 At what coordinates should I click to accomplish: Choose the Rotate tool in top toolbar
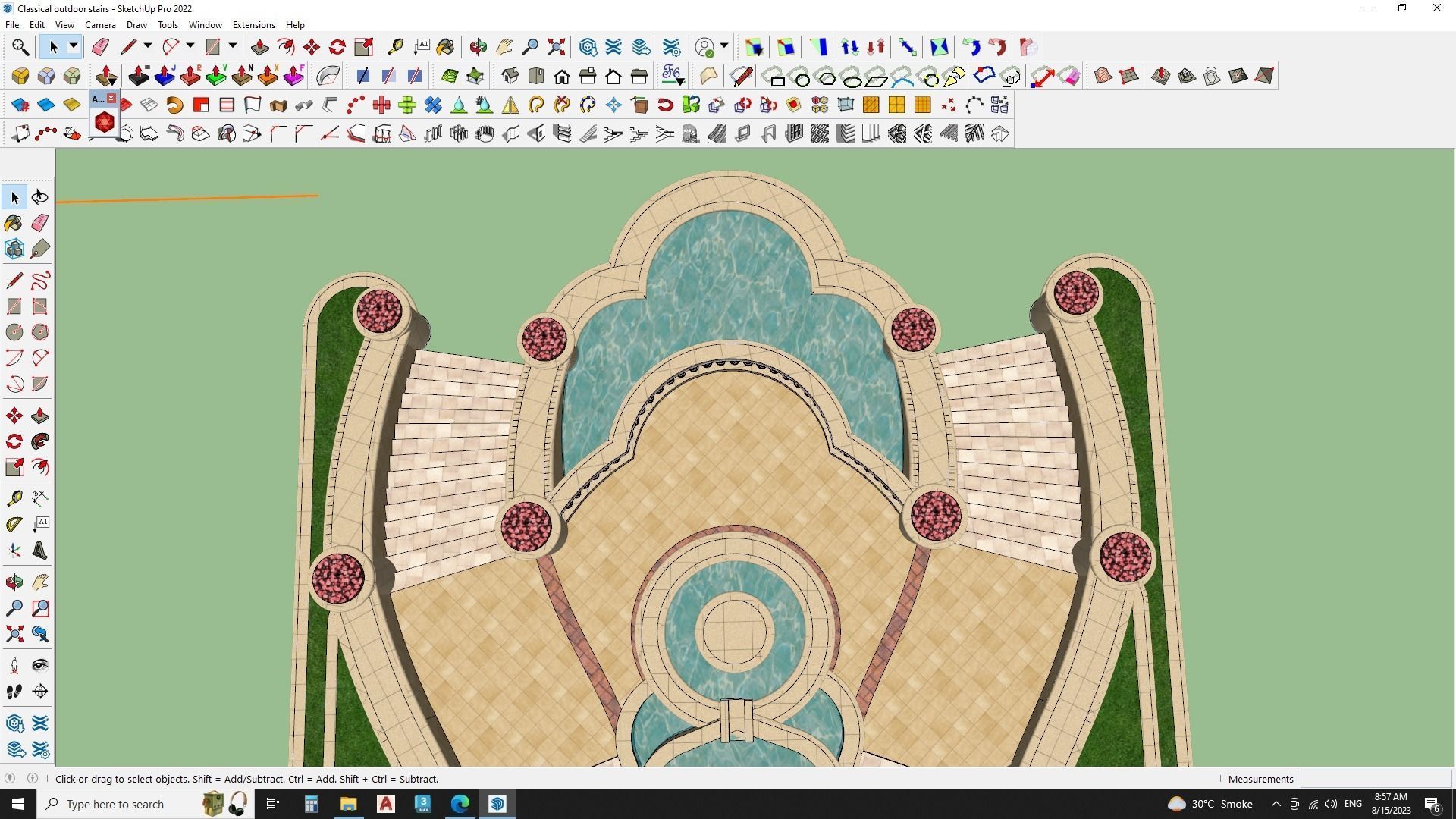click(337, 47)
